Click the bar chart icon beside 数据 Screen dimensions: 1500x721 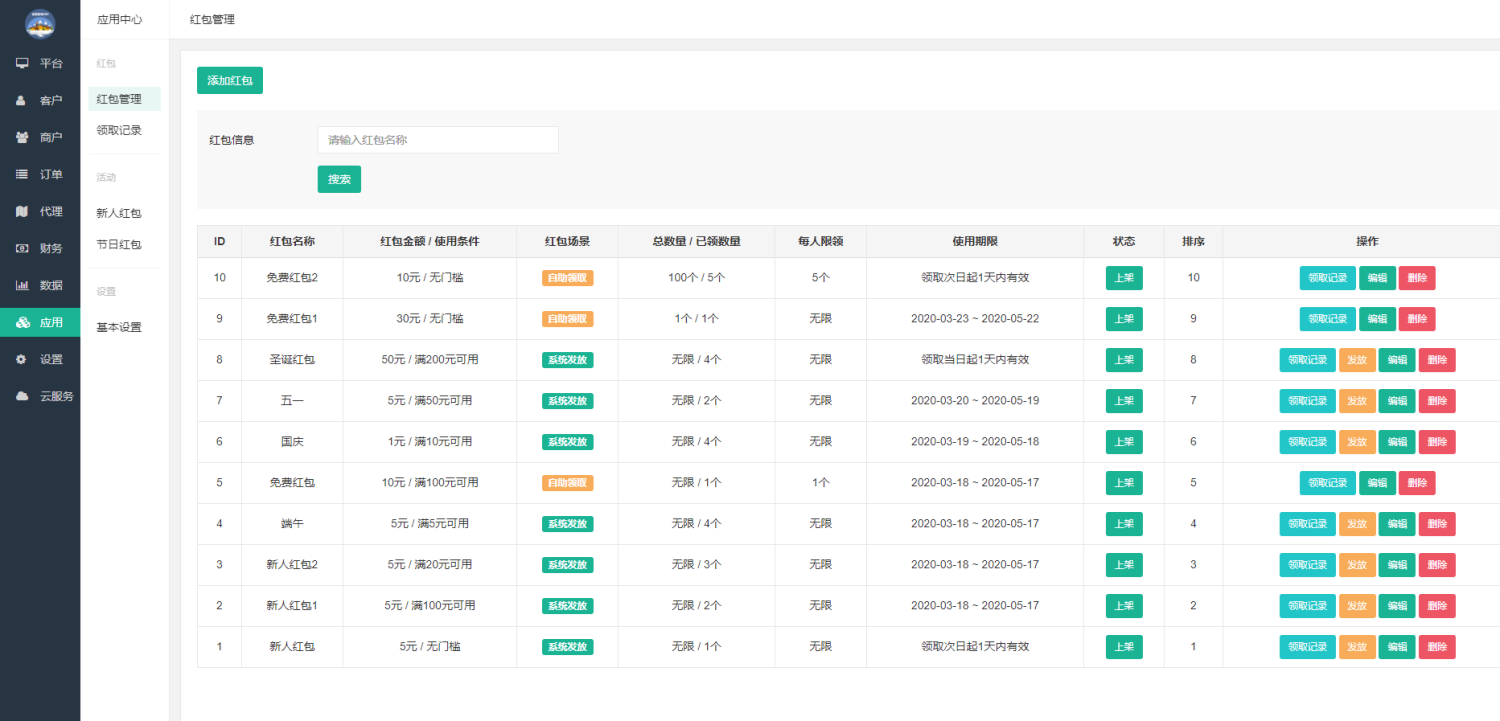[x=22, y=285]
